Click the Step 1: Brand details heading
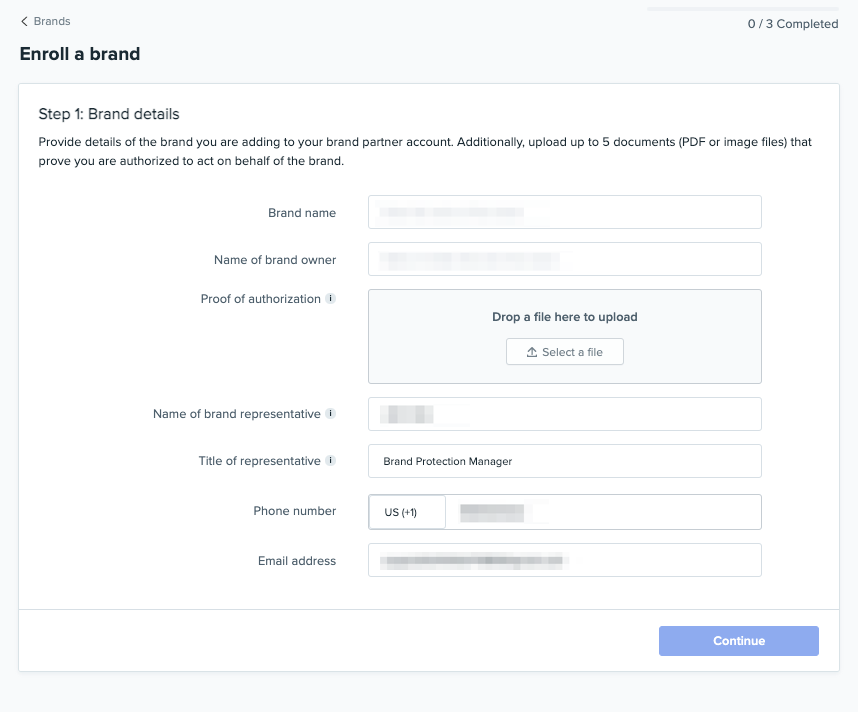858x712 pixels. [x=109, y=114]
